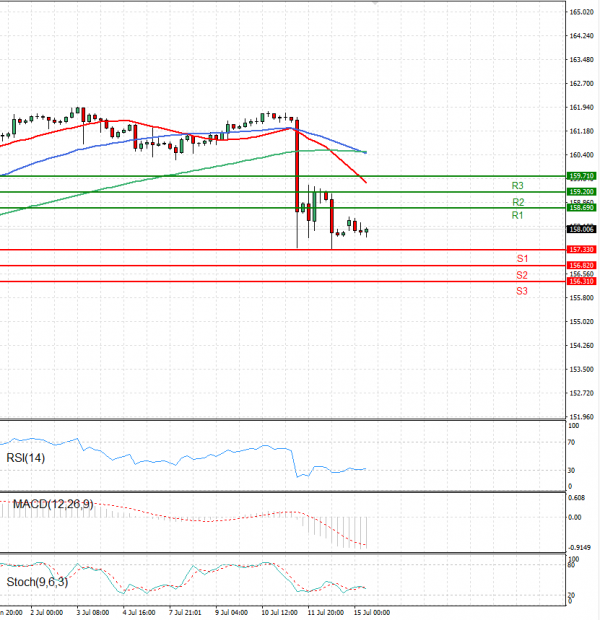Image resolution: width=600 pixels, height=620 pixels.
Task: Select the blue RSI line
Action: pos(182,459)
